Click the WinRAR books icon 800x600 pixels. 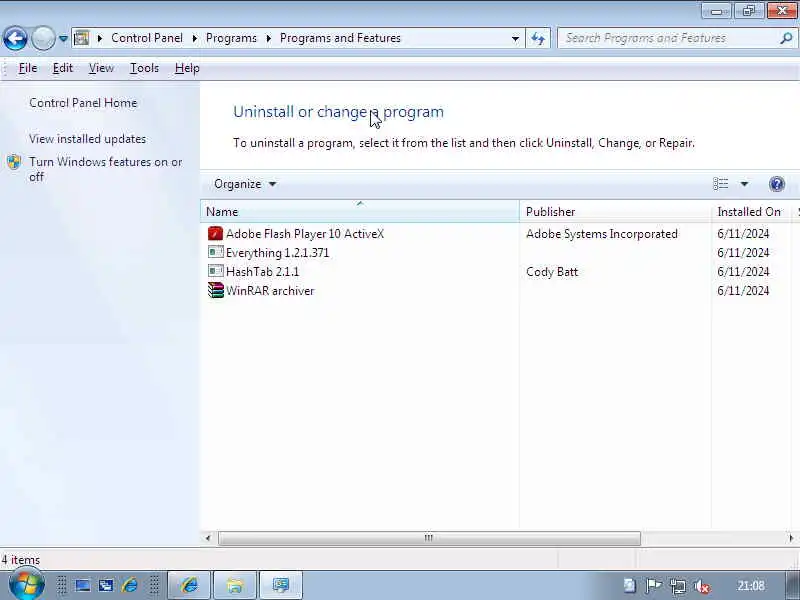(x=215, y=290)
